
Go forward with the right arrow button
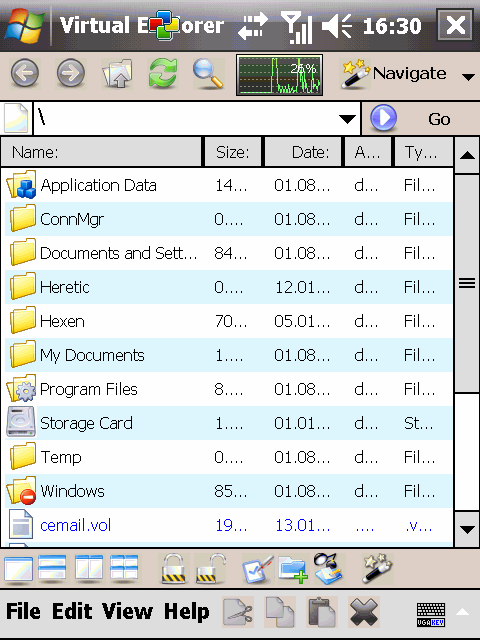[x=71, y=73]
